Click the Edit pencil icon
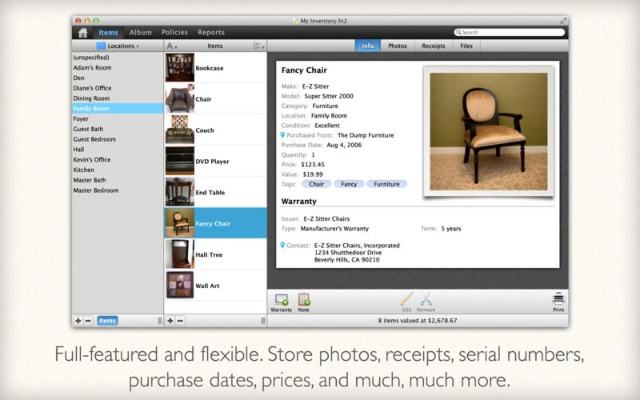The width and height of the screenshot is (640, 400). (406, 301)
